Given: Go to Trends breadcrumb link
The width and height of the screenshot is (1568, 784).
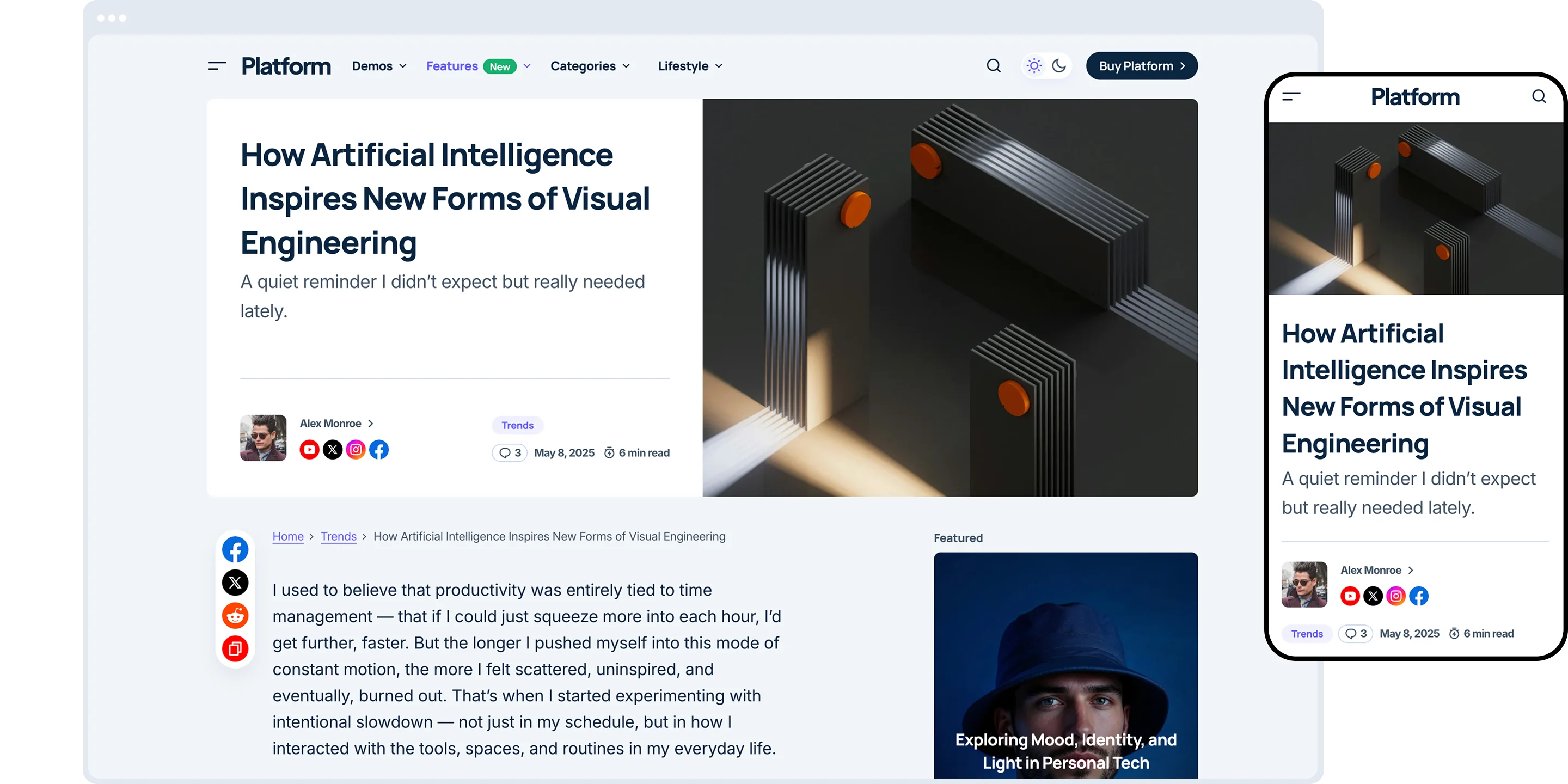Looking at the screenshot, I should (339, 536).
